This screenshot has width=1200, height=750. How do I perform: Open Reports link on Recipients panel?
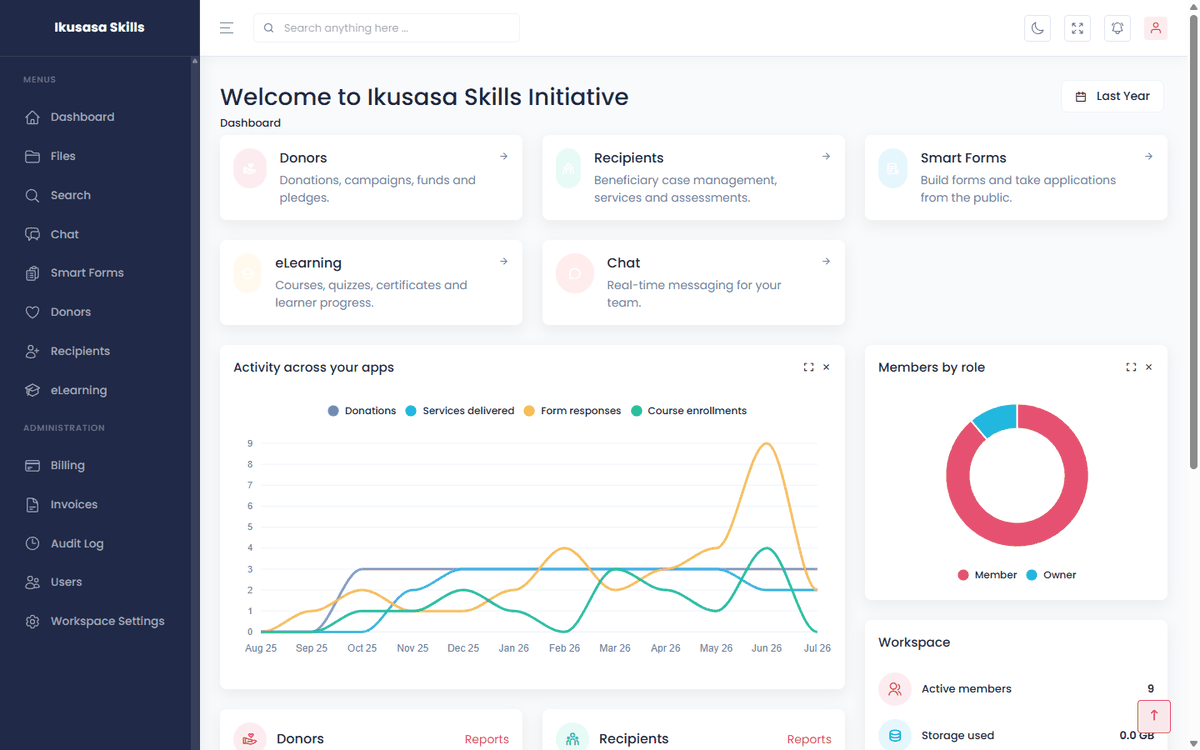(x=809, y=739)
